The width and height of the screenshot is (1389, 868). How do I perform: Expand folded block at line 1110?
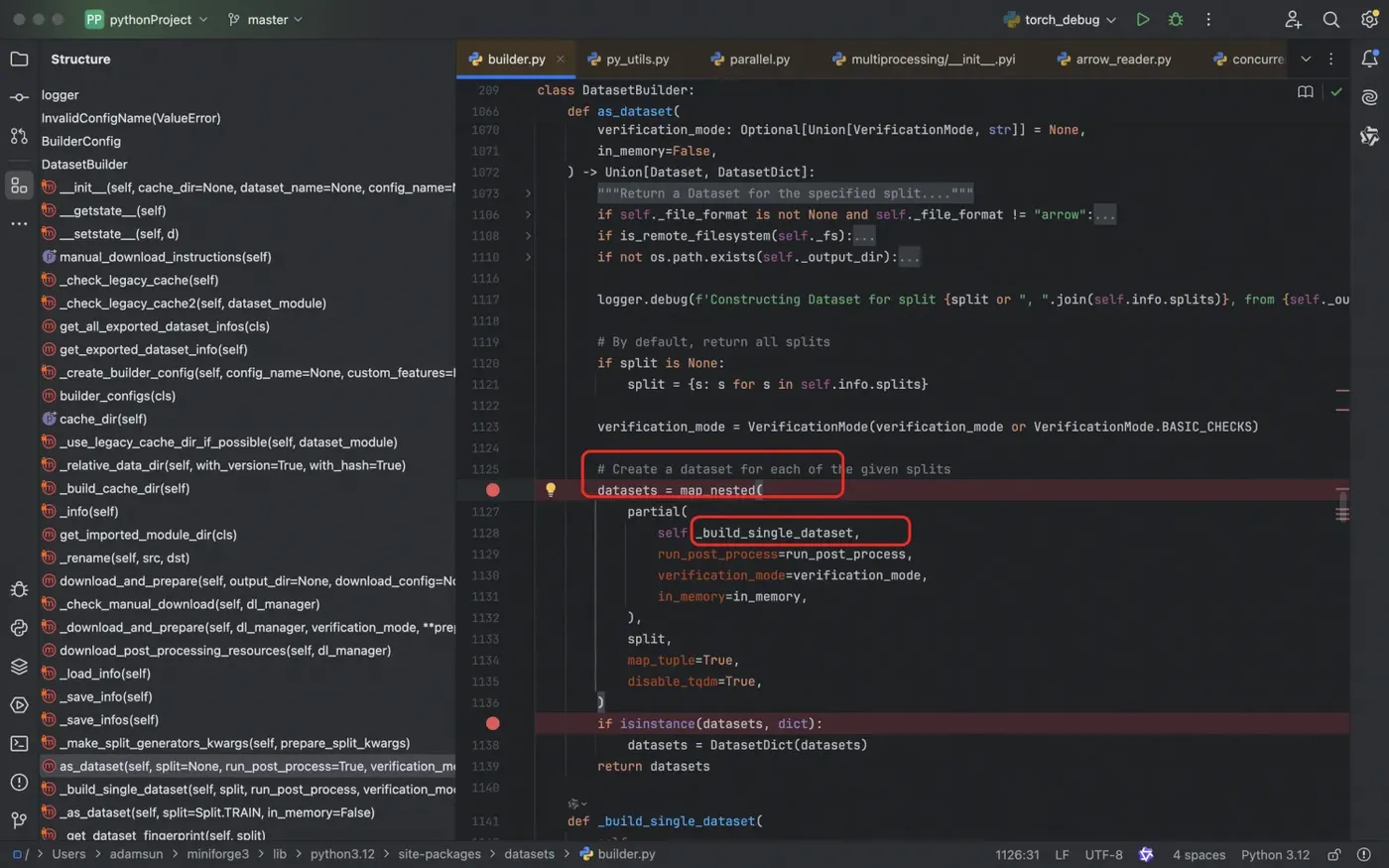528,257
